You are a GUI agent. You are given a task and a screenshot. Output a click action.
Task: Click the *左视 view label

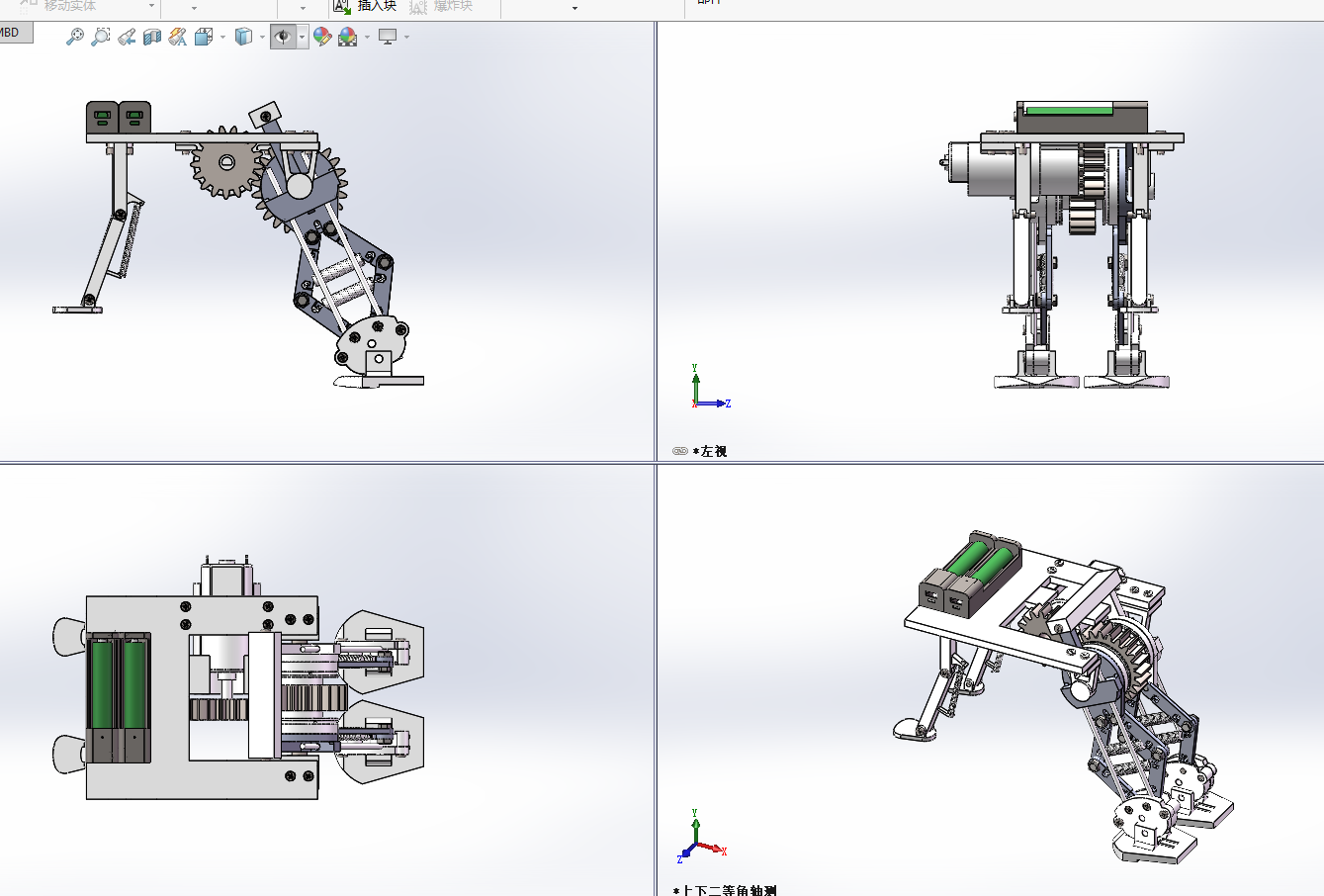[711, 451]
